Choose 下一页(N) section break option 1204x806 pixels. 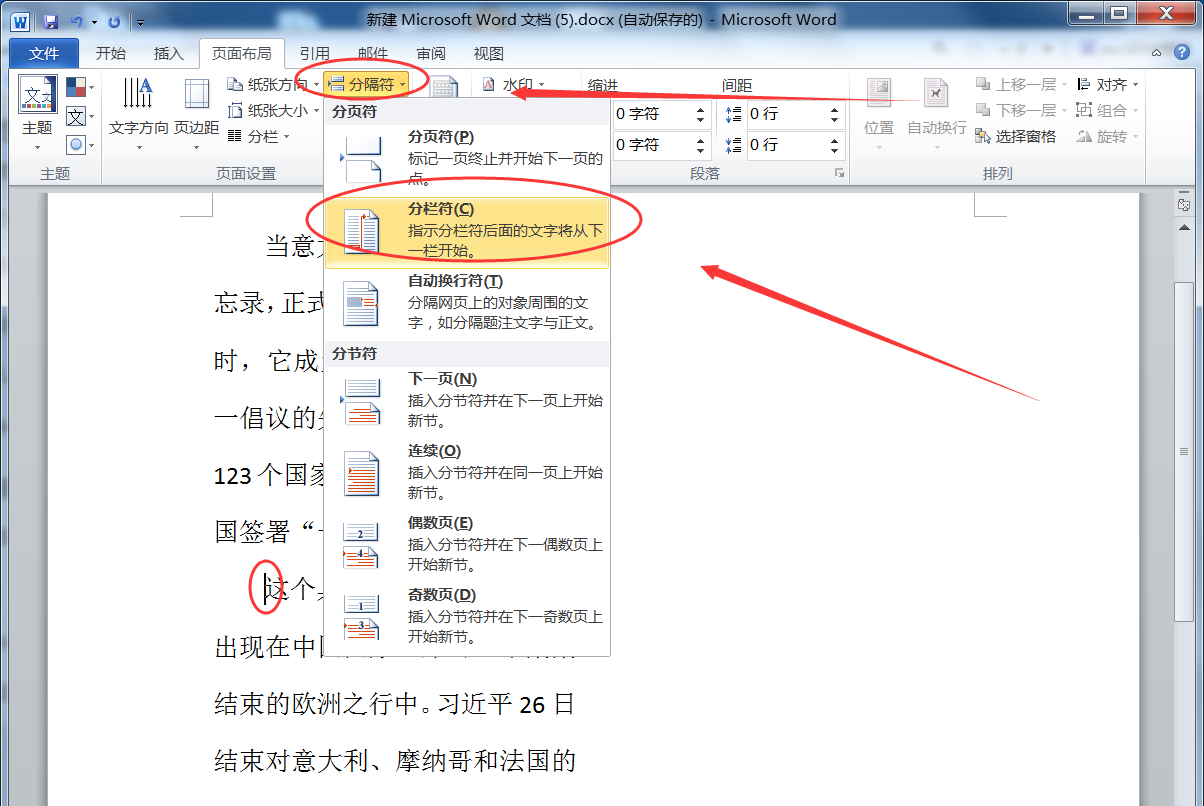467,400
